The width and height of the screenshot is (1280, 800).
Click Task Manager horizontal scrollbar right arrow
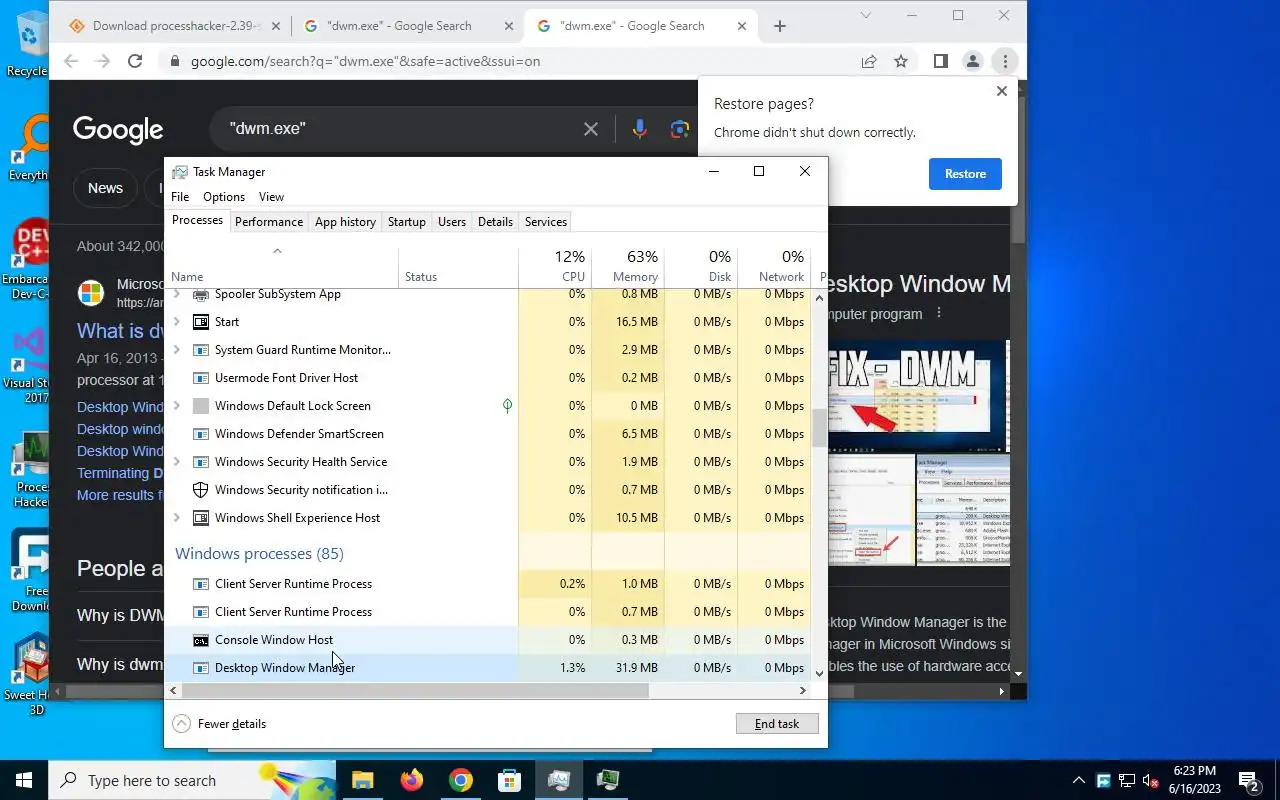point(802,690)
